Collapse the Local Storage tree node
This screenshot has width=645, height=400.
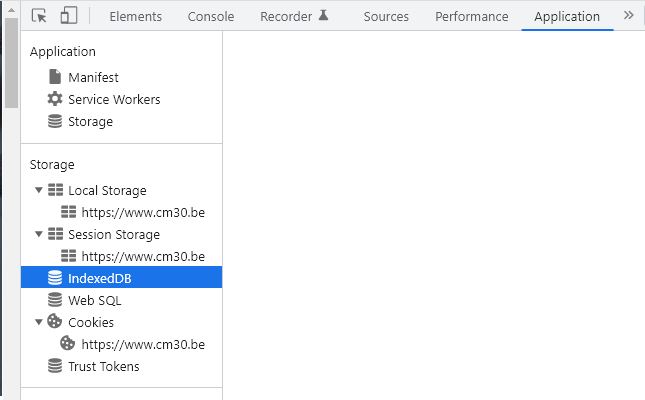coord(39,190)
